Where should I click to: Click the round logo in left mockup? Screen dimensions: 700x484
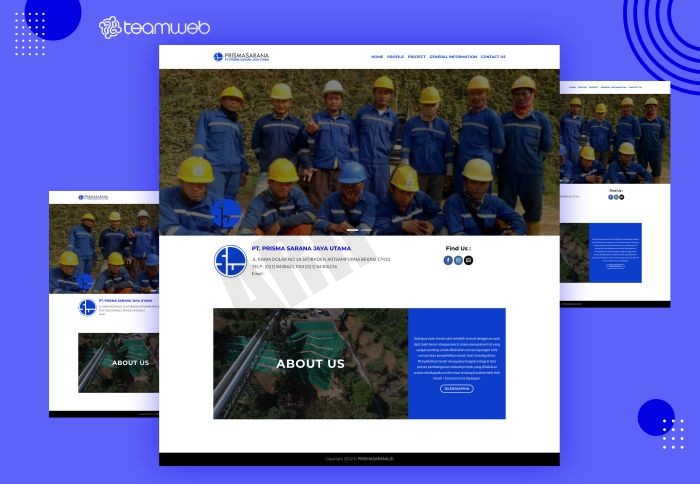88,307
